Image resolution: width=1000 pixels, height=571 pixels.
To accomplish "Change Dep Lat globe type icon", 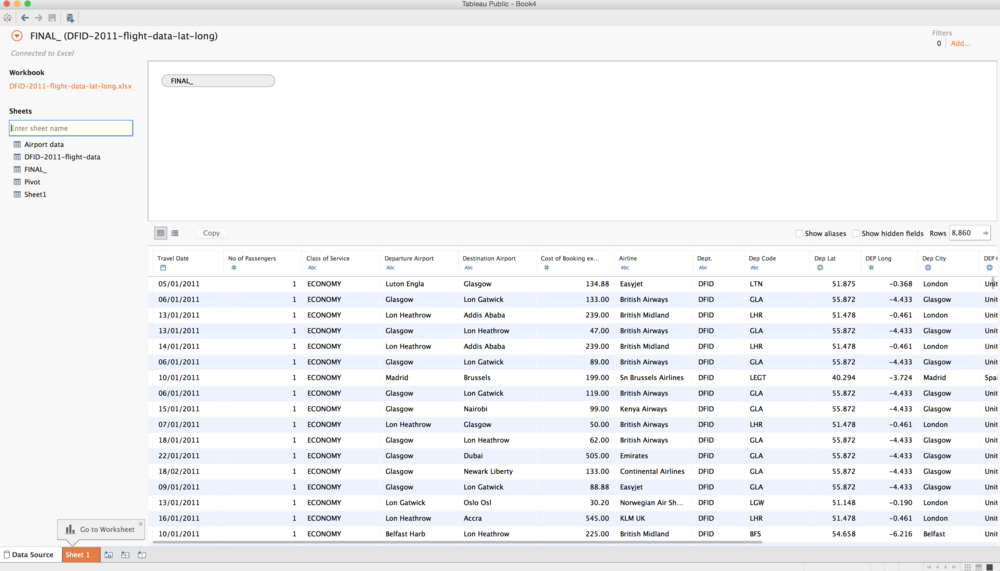I will pyautogui.click(x=820, y=268).
